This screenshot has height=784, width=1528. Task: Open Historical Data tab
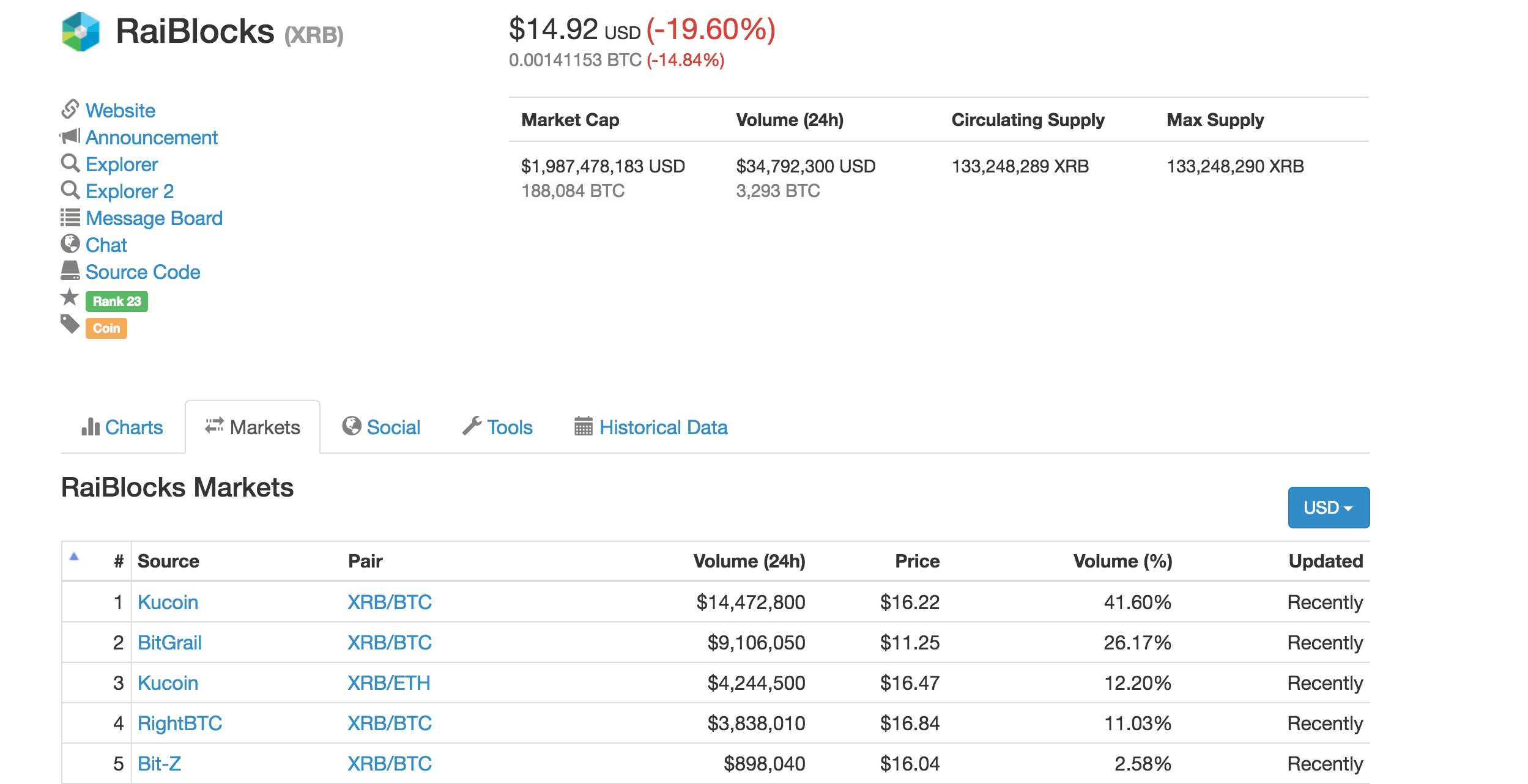coord(660,426)
